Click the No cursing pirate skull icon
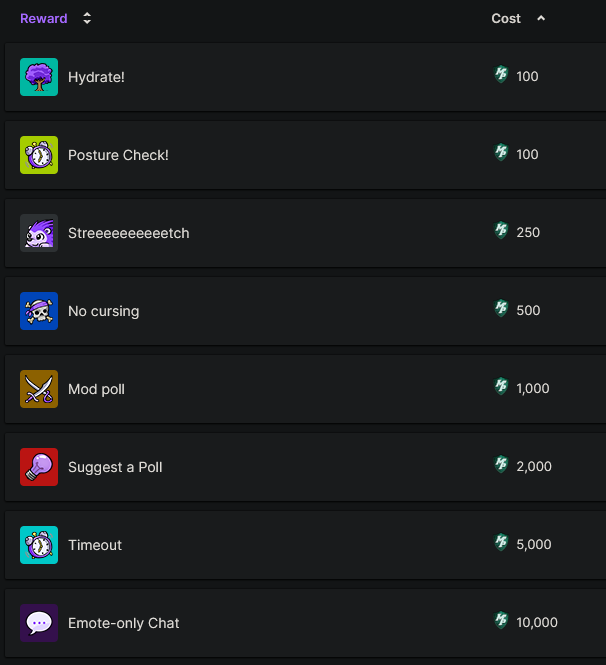The image size is (606, 665). (39, 311)
